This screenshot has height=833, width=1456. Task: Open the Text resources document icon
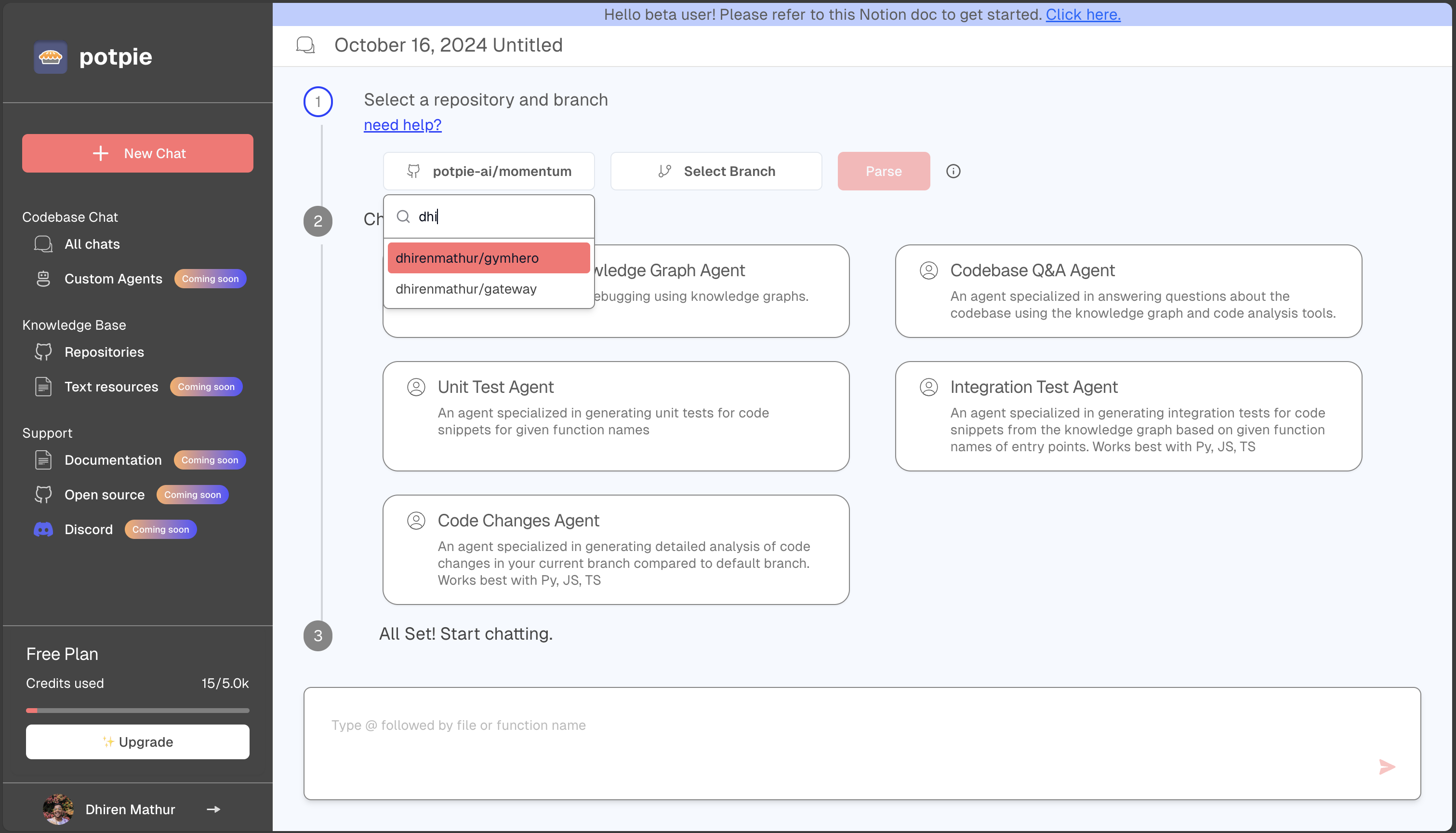point(43,386)
